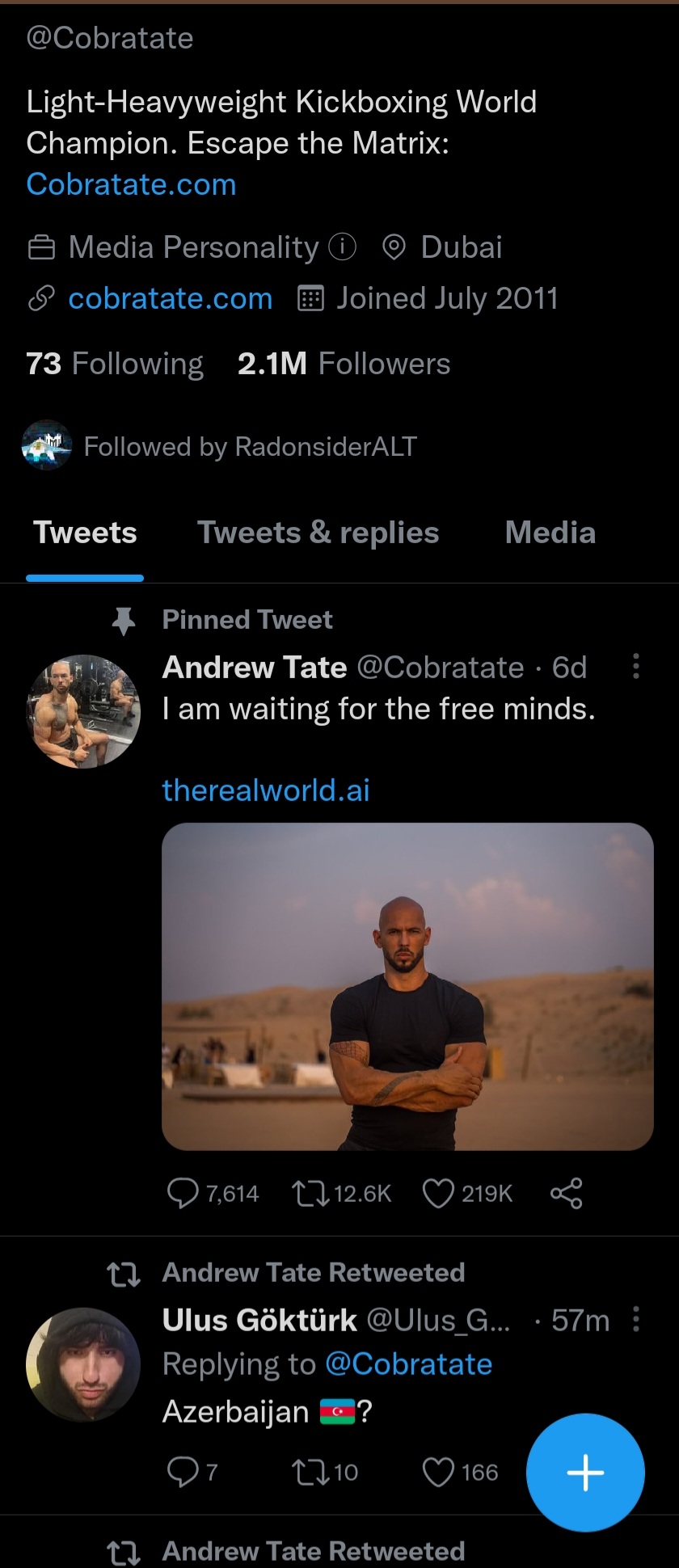The width and height of the screenshot is (679, 1568).
Task: Open the pinned tweet desert photo
Action: tap(407, 986)
